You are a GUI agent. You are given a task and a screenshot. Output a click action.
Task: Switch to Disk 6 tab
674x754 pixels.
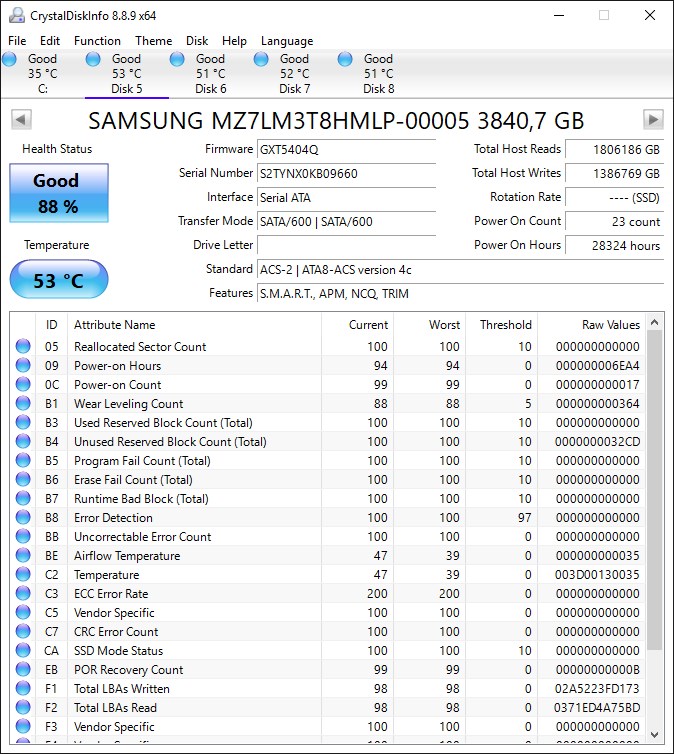[x=211, y=74]
